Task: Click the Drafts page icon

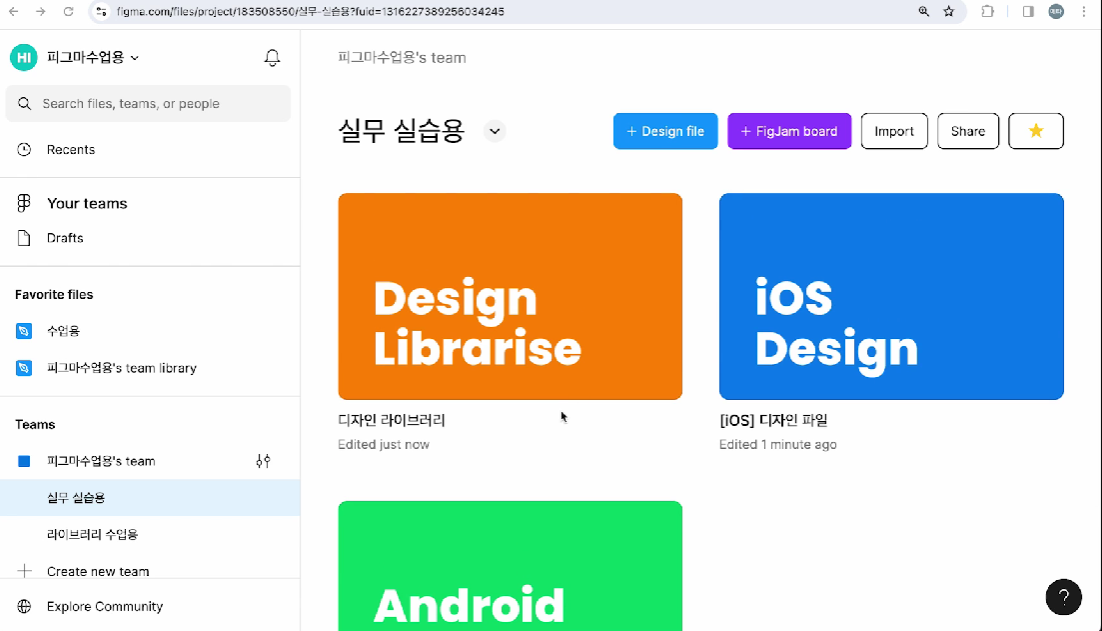Action: pos(24,238)
